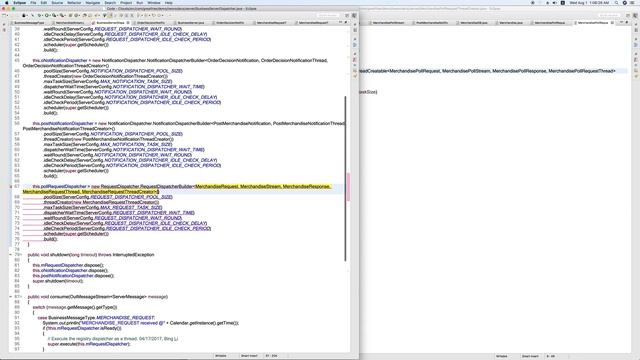Click the line this.mRequestDispatcher.dispose();
Image resolution: width=640 pixels, height=360 pixels.
point(68,265)
